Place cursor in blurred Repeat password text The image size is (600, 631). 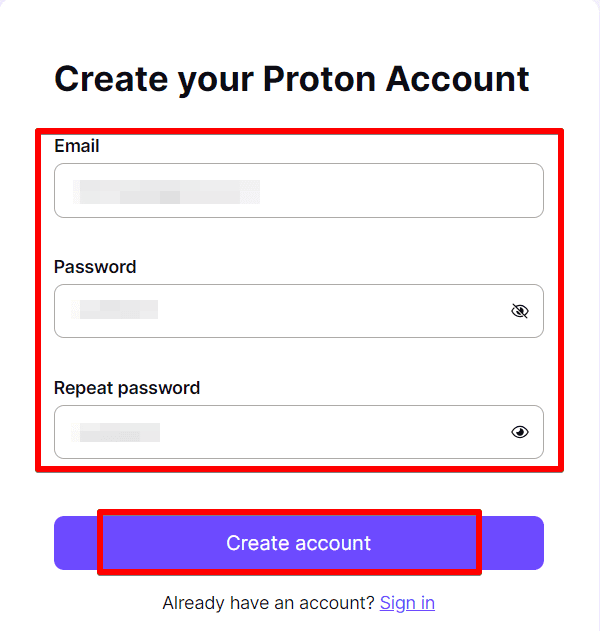(x=118, y=432)
